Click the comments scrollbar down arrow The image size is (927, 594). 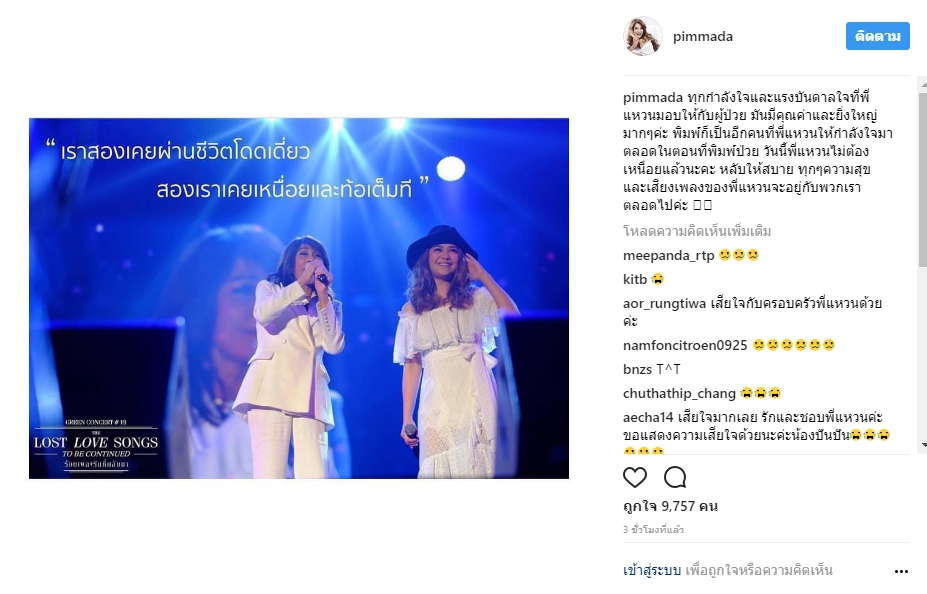(x=923, y=444)
